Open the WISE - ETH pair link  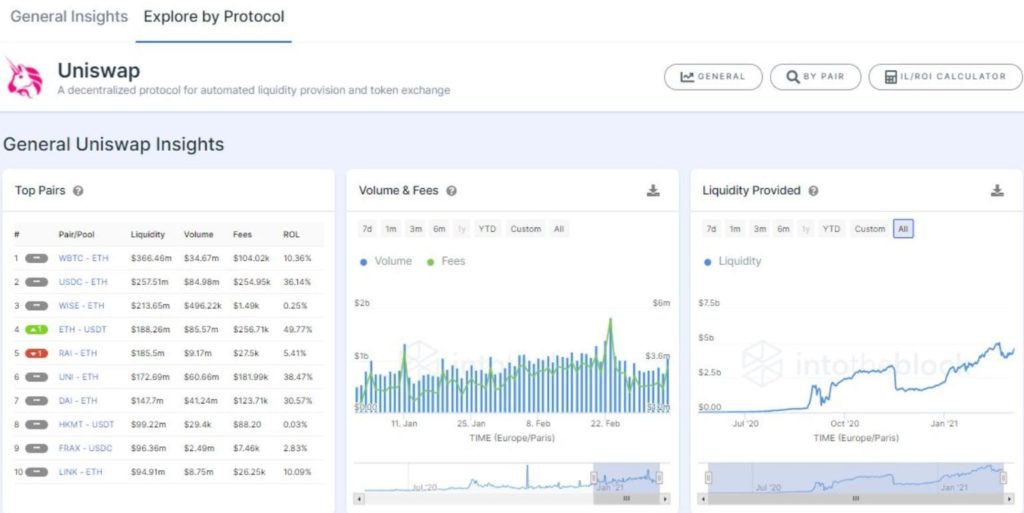click(82, 305)
